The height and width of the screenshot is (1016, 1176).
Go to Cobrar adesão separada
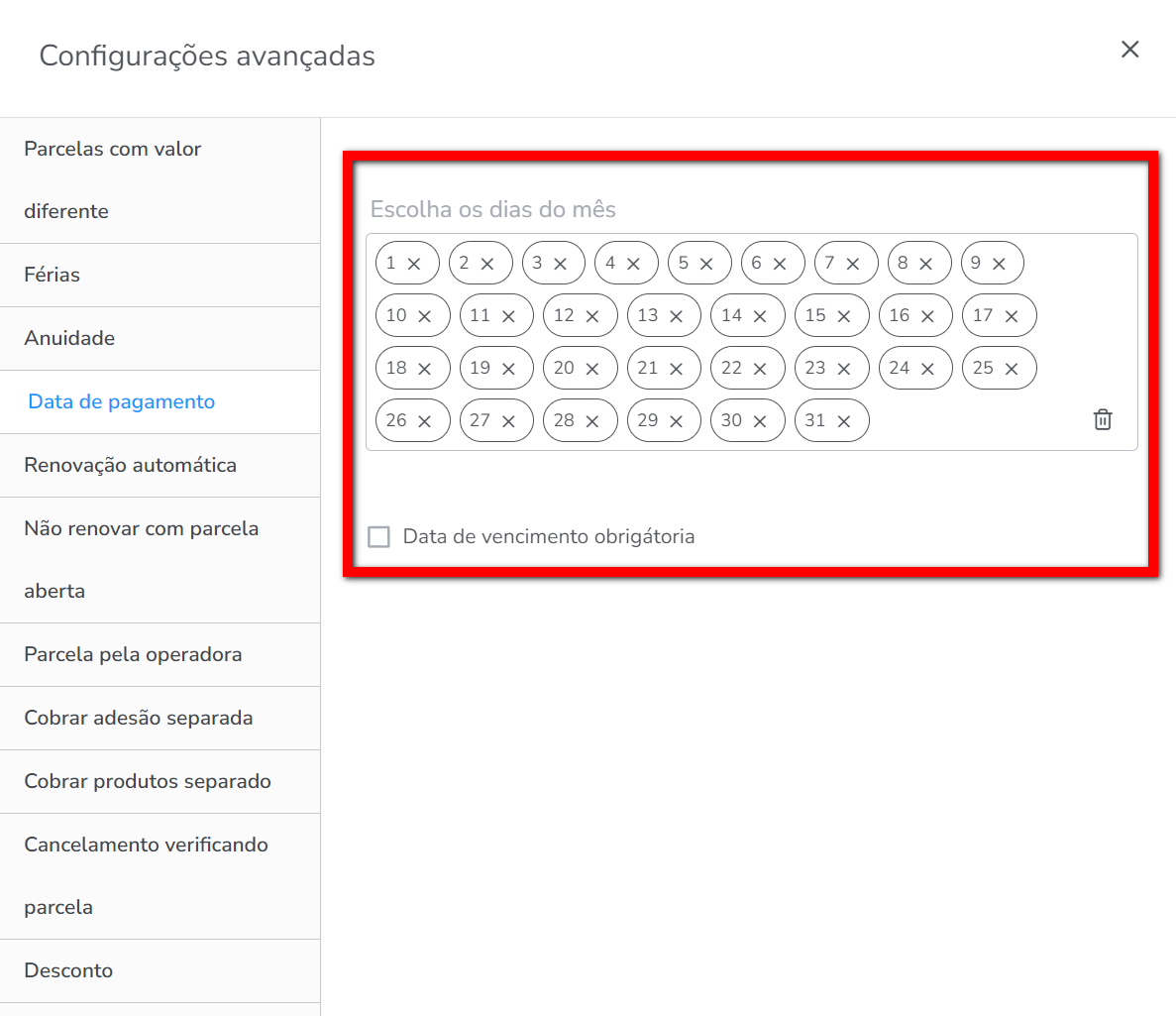[x=138, y=718]
